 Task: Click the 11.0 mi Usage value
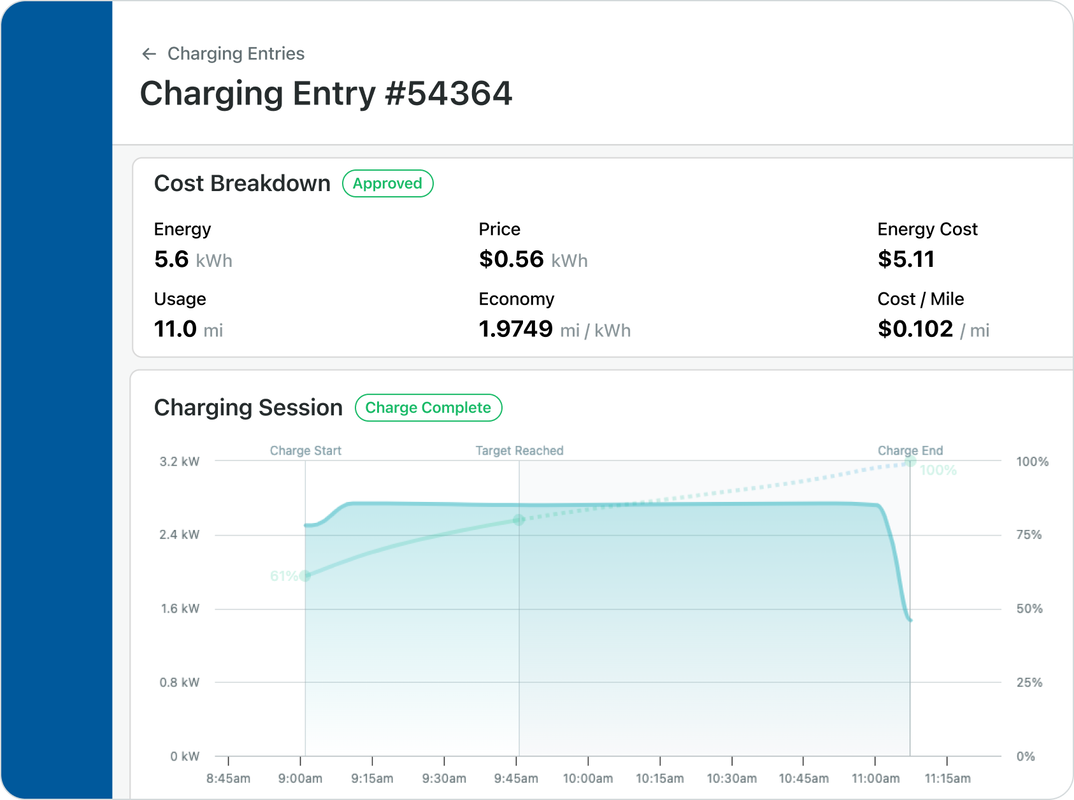[188, 329]
